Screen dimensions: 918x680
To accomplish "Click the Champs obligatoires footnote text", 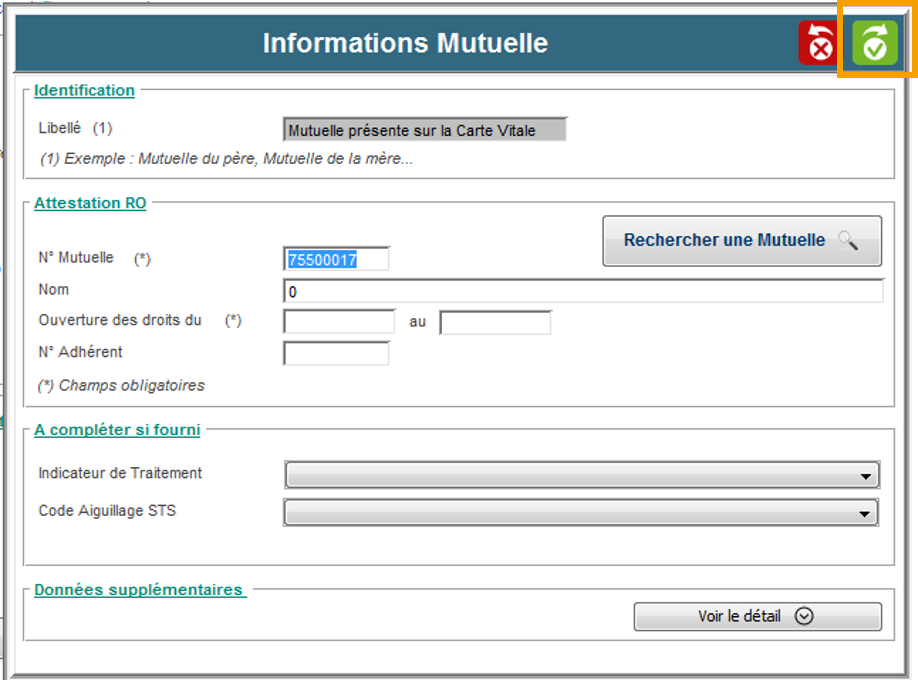I will pos(121,385).
